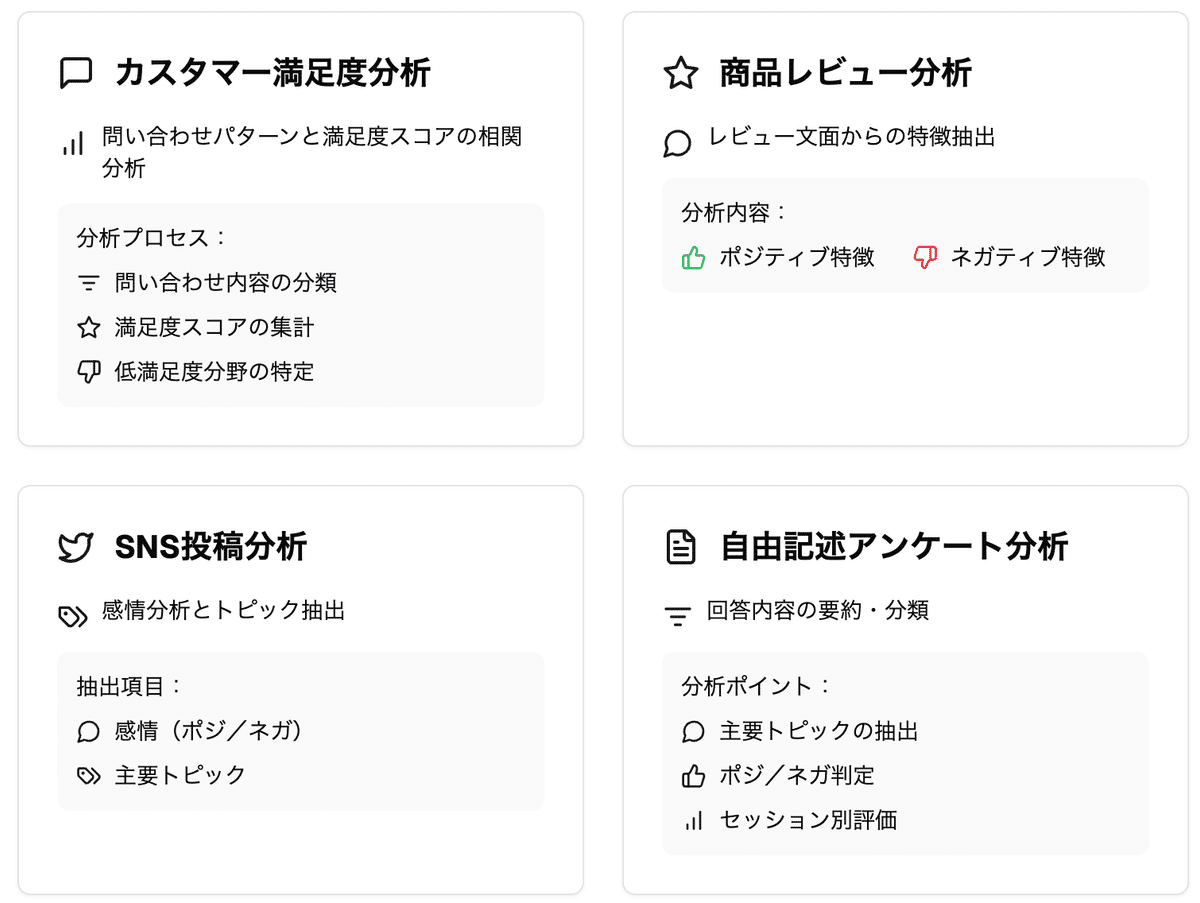Click the star icon beside 商品レビュー分析

coord(680,73)
